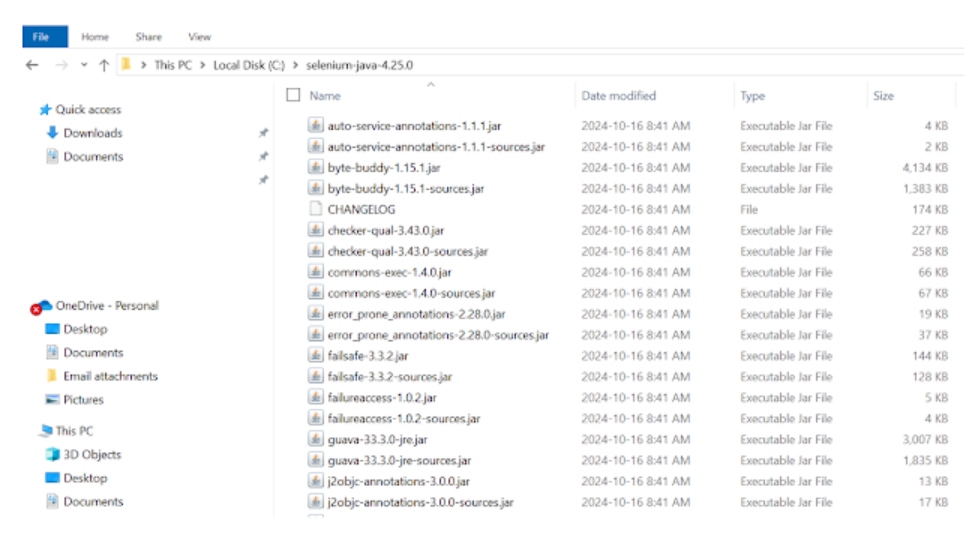Select guava-33.3.0-jre-sources.jar file

pos(399,461)
